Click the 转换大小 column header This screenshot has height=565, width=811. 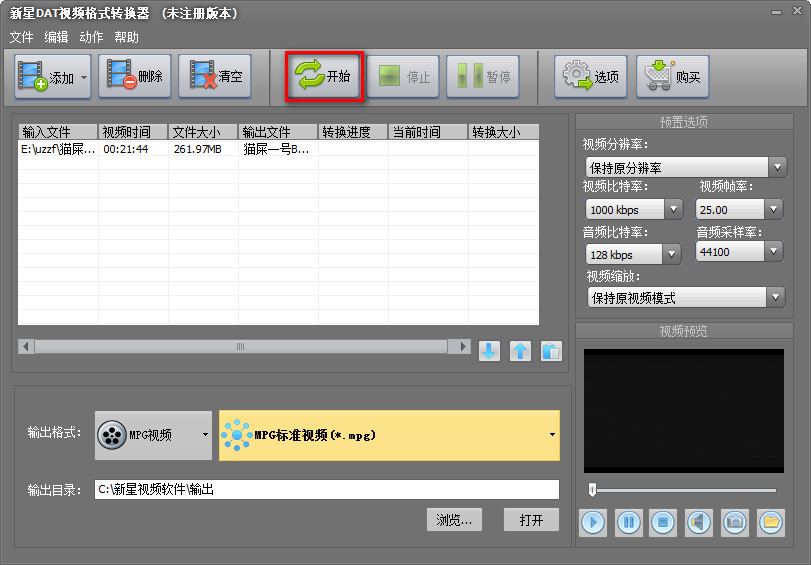pos(503,132)
